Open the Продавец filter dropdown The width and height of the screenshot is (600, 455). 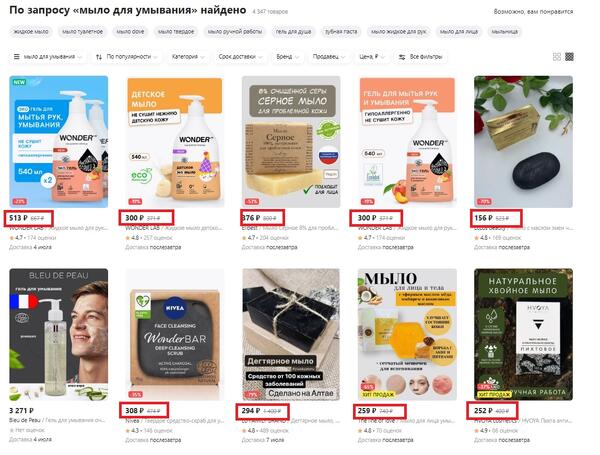coord(329,57)
